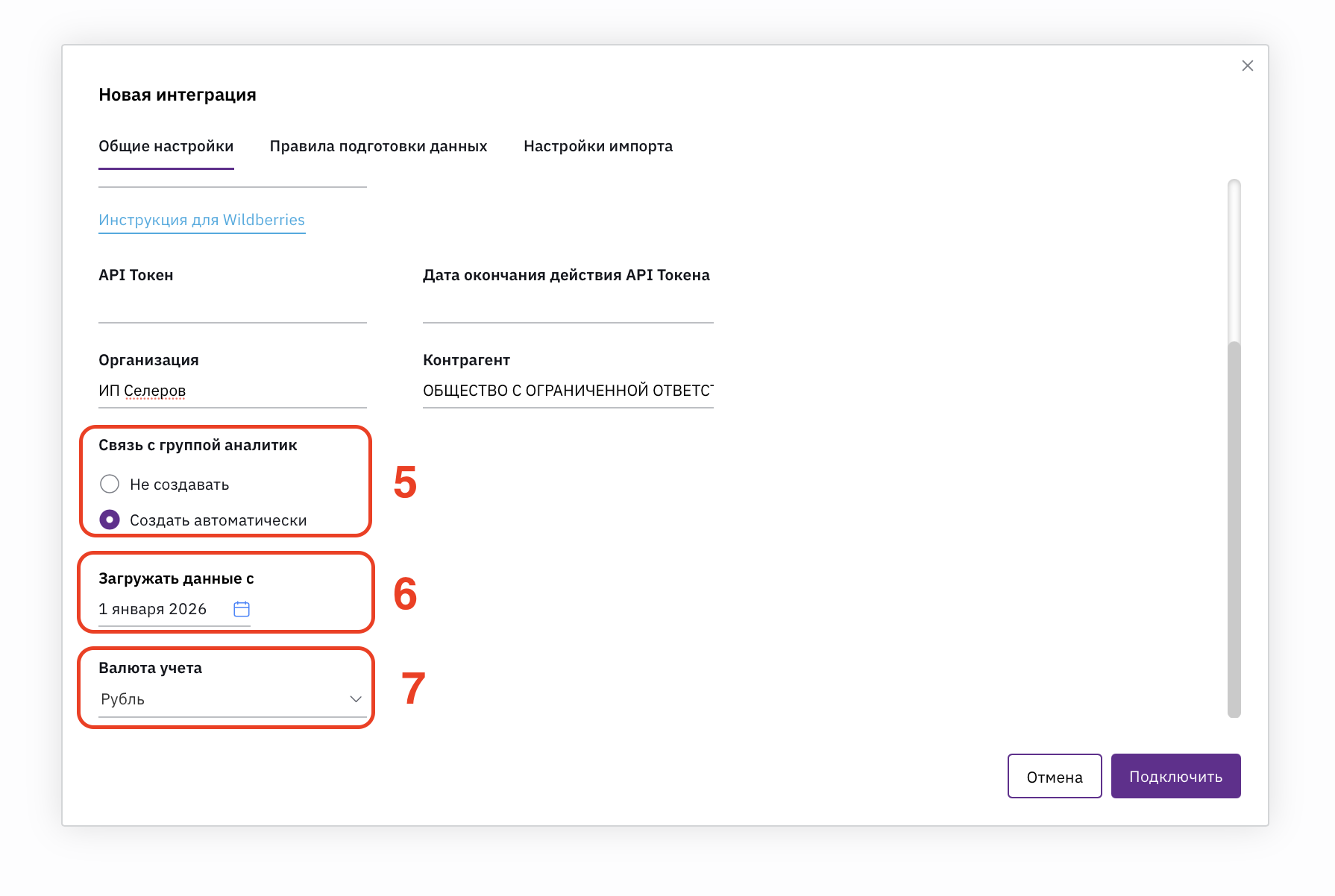This screenshot has height=896, width=1335.
Task: Click the Рубль currency chevron arrow
Action: (356, 699)
